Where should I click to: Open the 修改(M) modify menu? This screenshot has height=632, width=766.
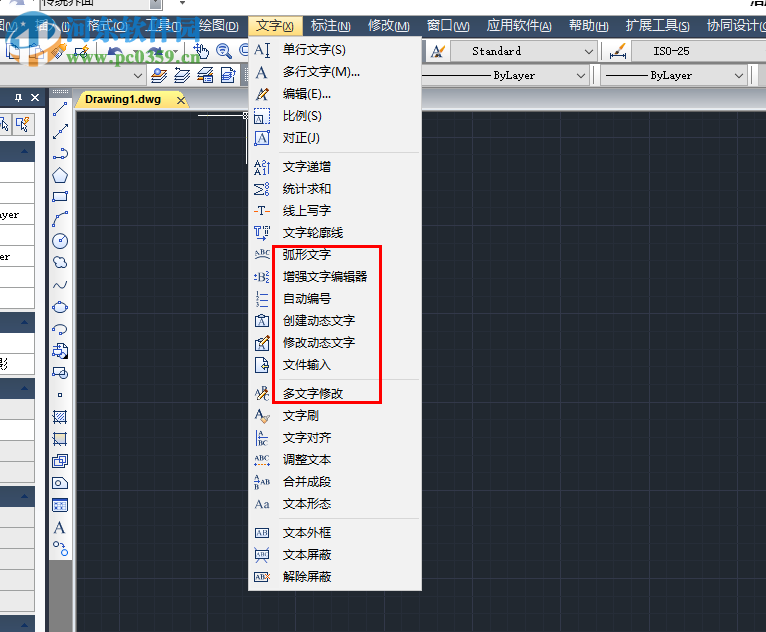[x=388, y=26]
